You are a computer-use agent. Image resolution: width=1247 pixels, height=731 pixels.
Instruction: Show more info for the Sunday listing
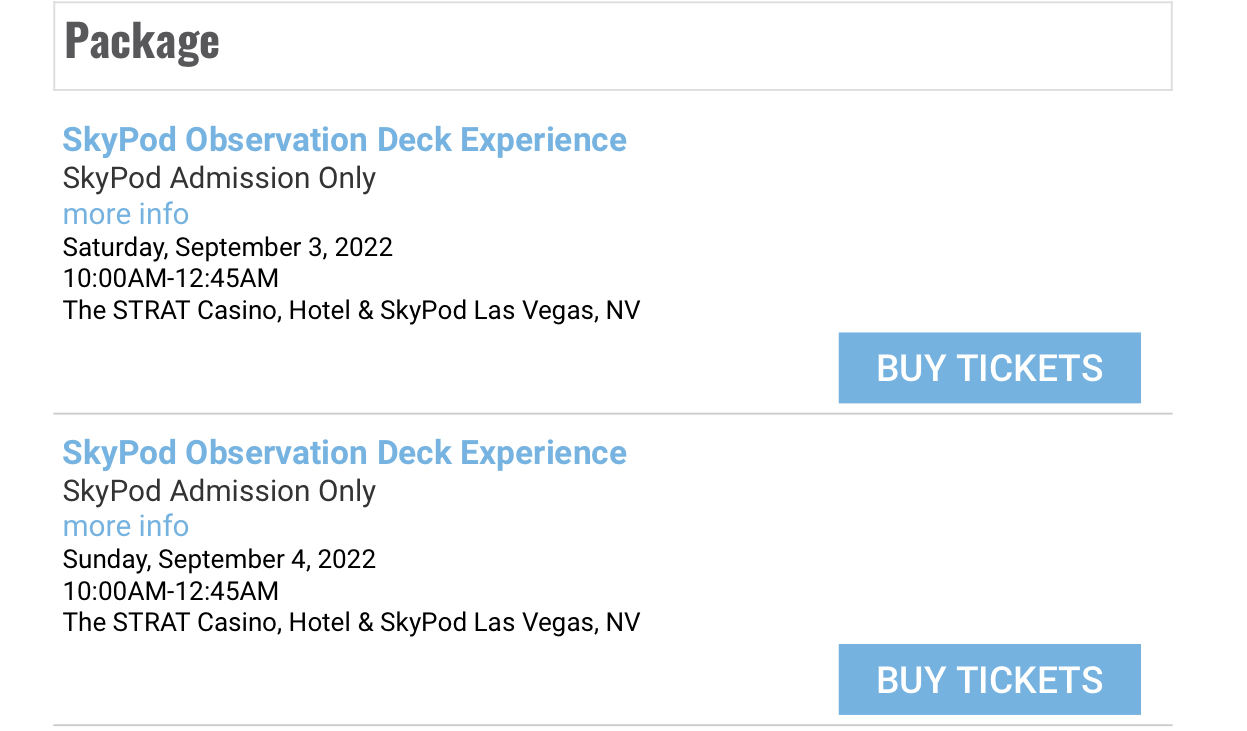click(x=125, y=526)
